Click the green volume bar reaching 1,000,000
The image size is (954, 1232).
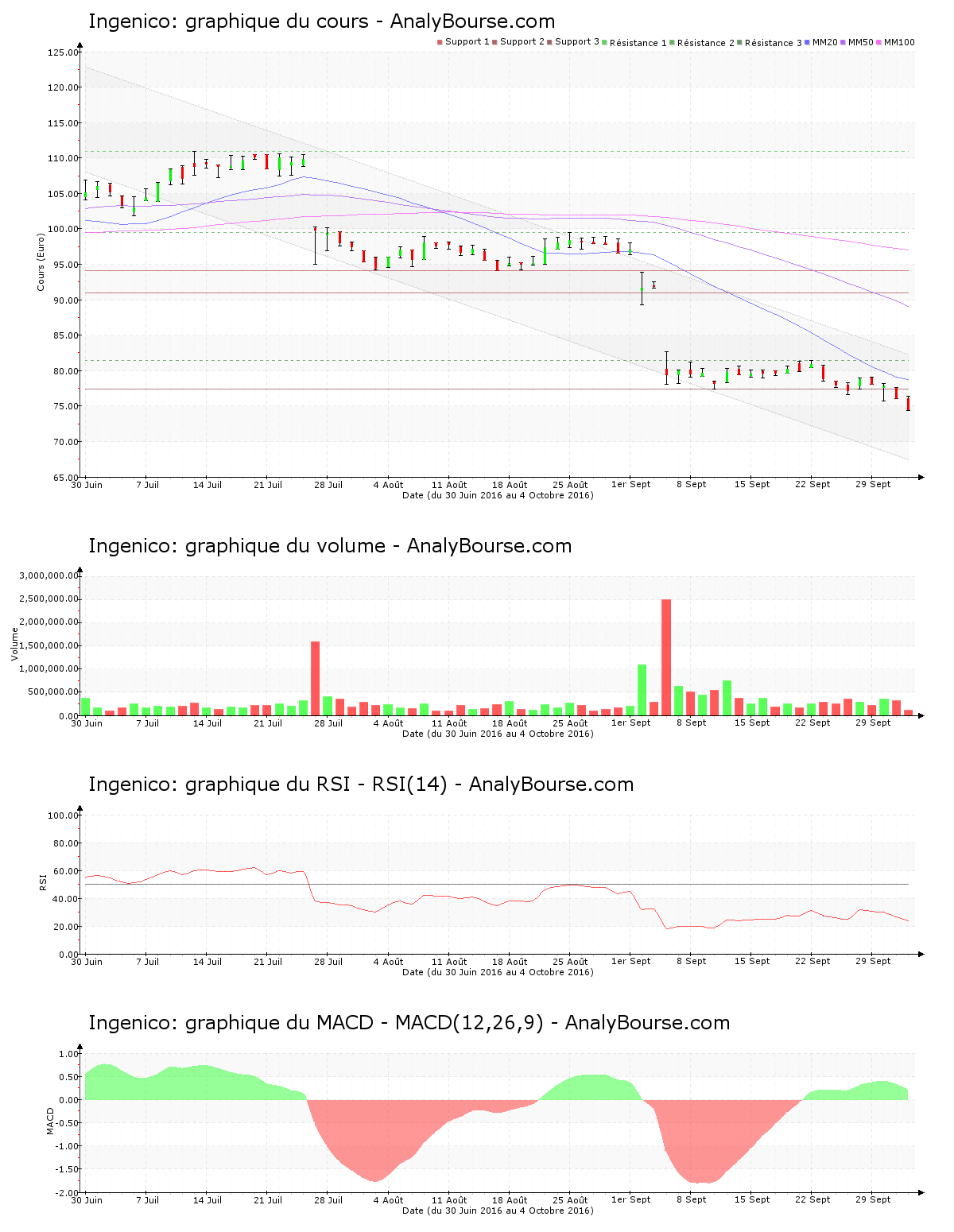point(642,690)
